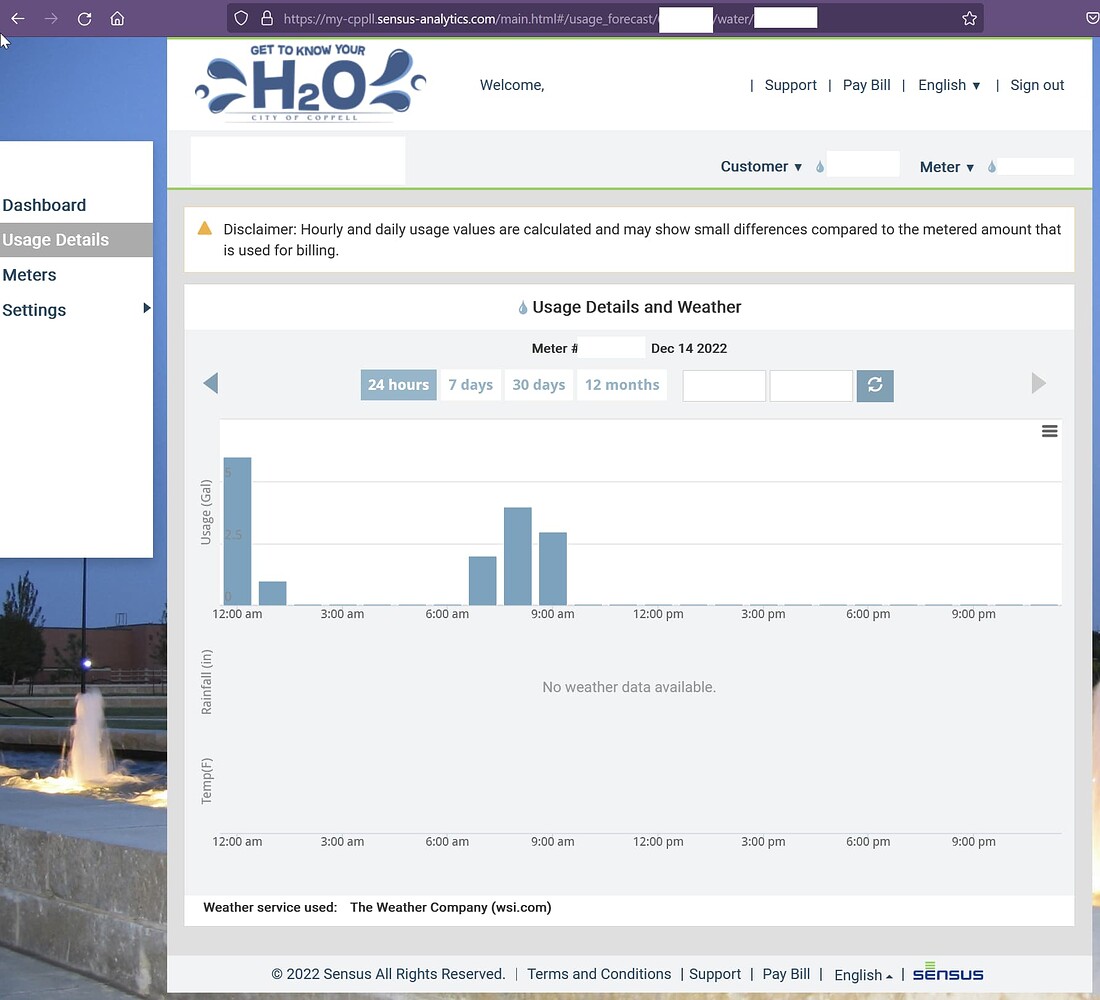Click the H2O City of Coppell logo
The height and width of the screenshot is (1000, 1100).
tap(308, 84)
